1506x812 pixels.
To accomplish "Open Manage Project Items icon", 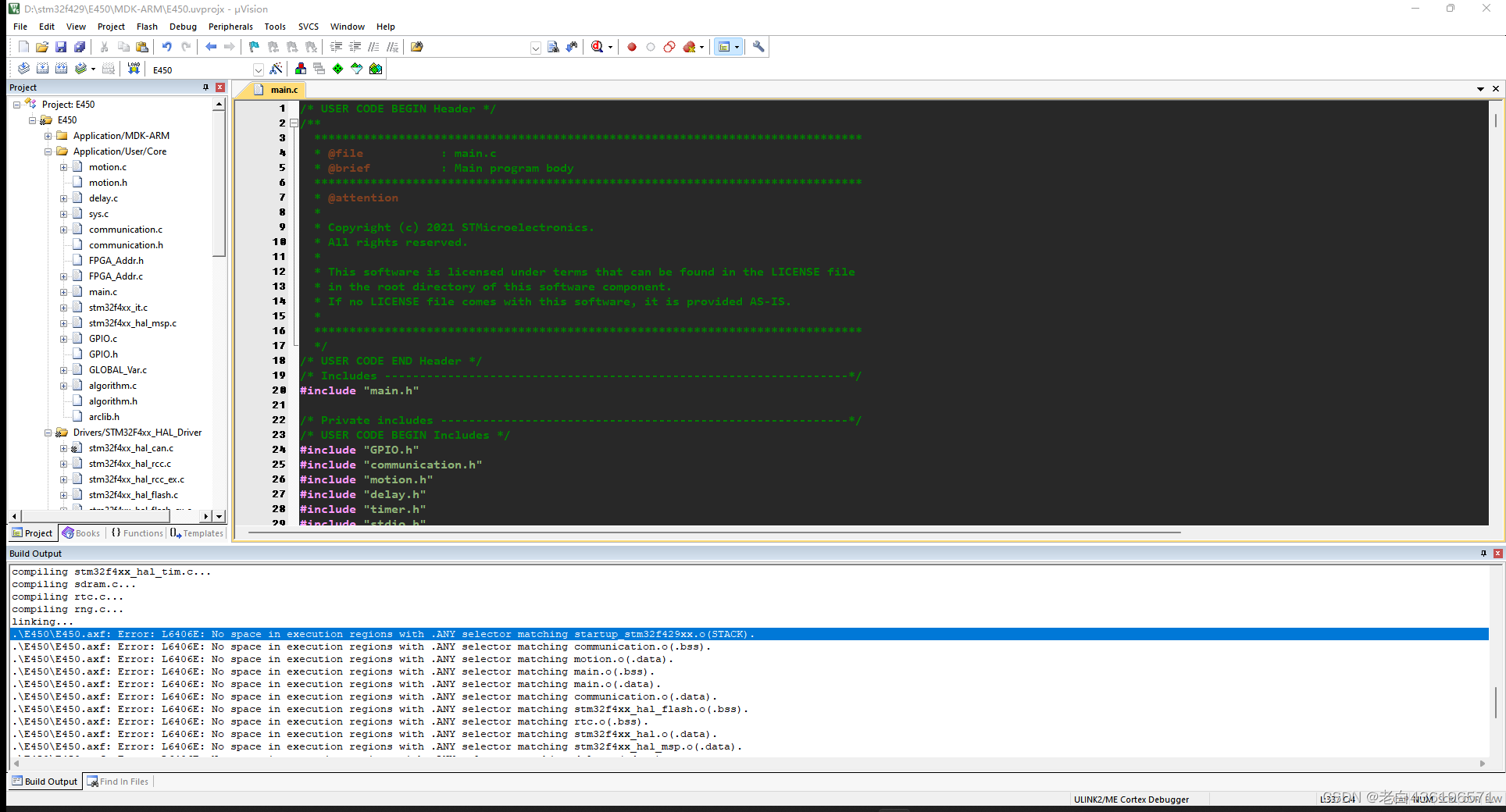I will [x=301, y=69].
